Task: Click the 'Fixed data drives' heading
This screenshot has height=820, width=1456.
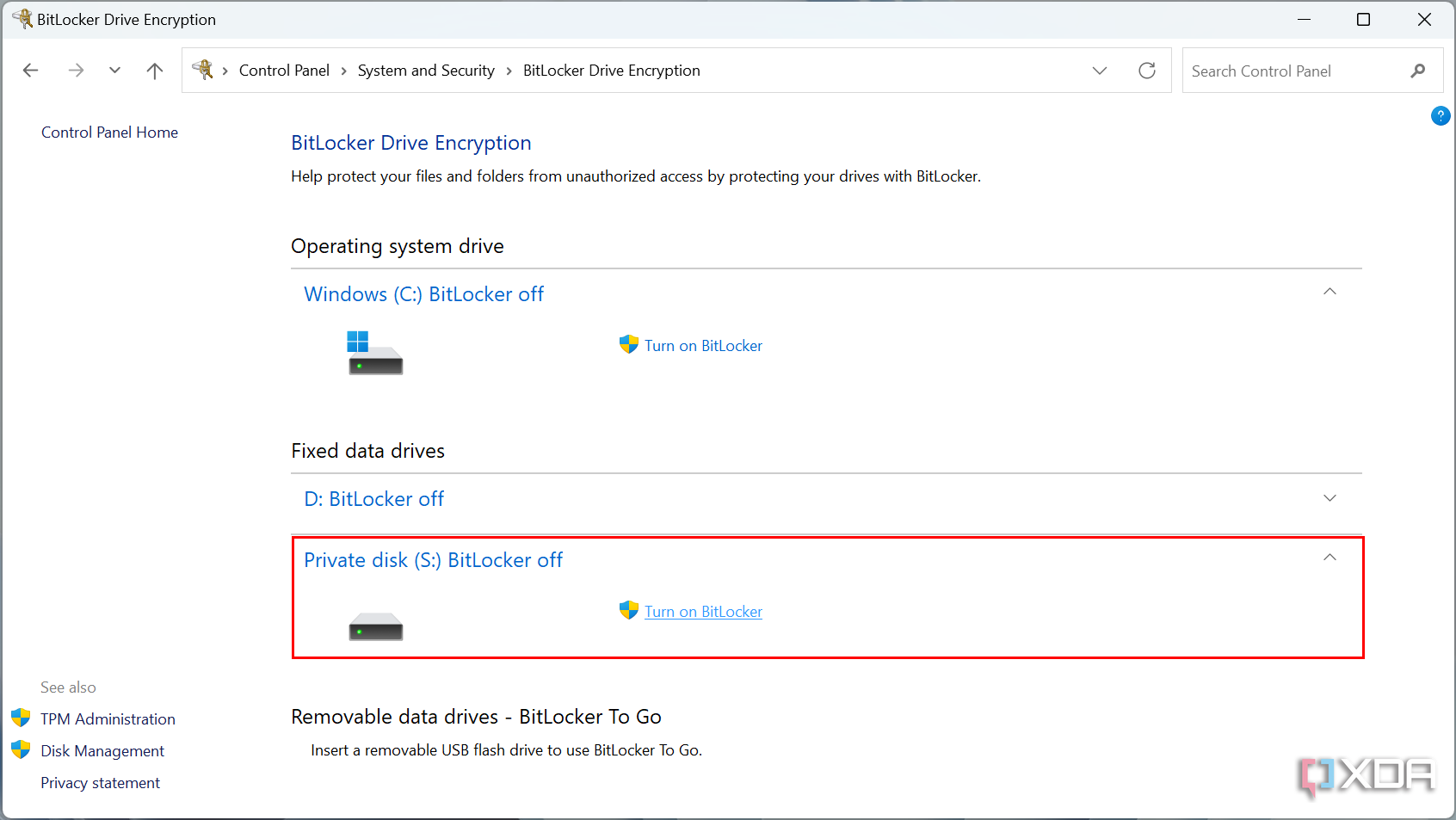Action: point(367,451)
